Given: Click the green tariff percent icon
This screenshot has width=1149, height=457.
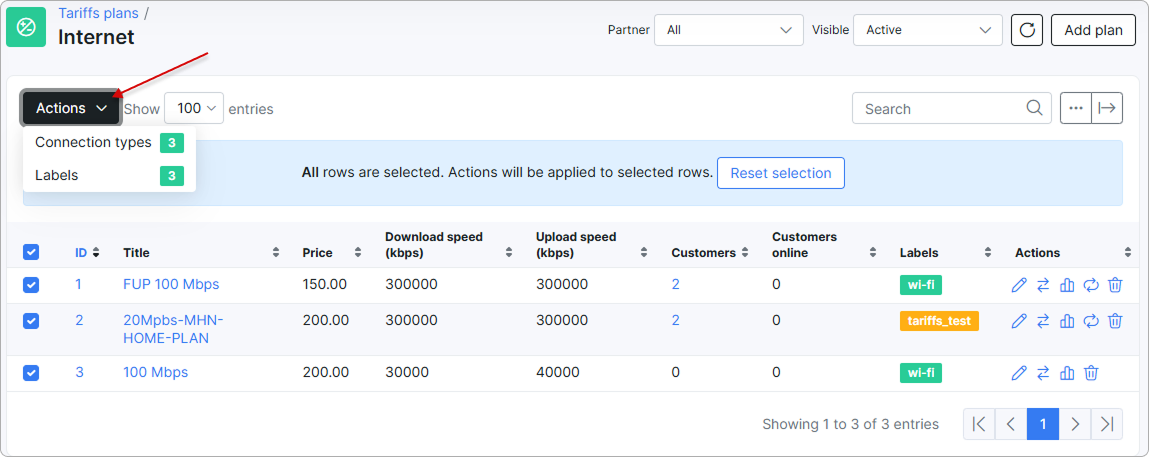Looking at the screenshot, I should pyautogui.click(x=26, y=28).
